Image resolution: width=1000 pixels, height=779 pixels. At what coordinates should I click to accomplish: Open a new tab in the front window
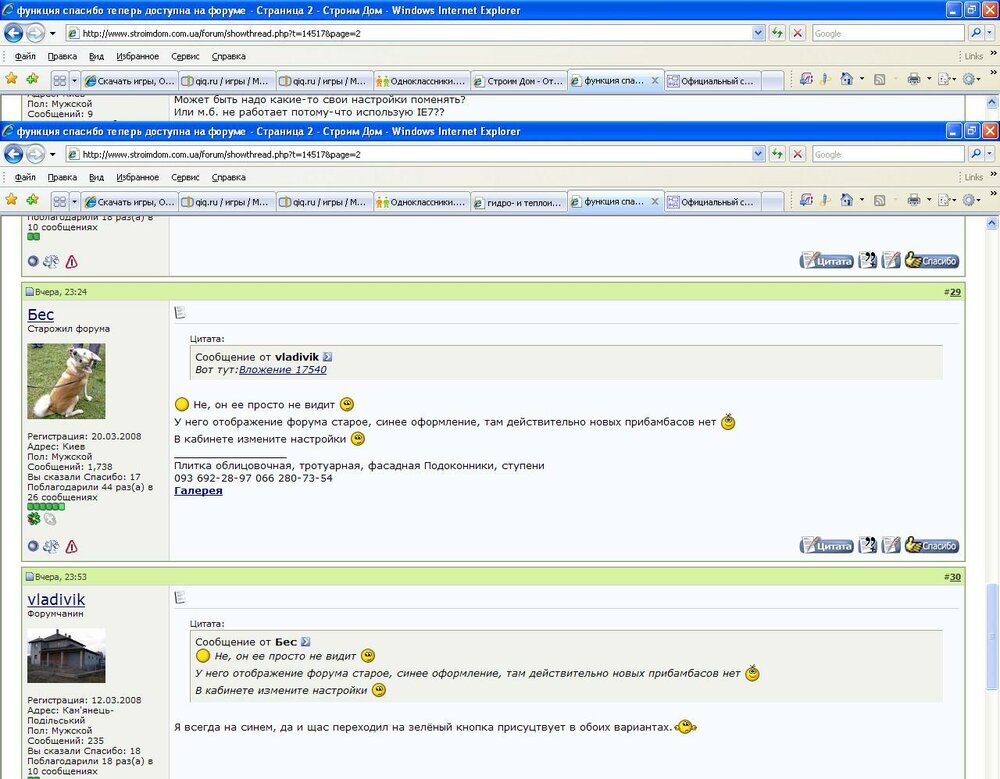coord(772,202)
